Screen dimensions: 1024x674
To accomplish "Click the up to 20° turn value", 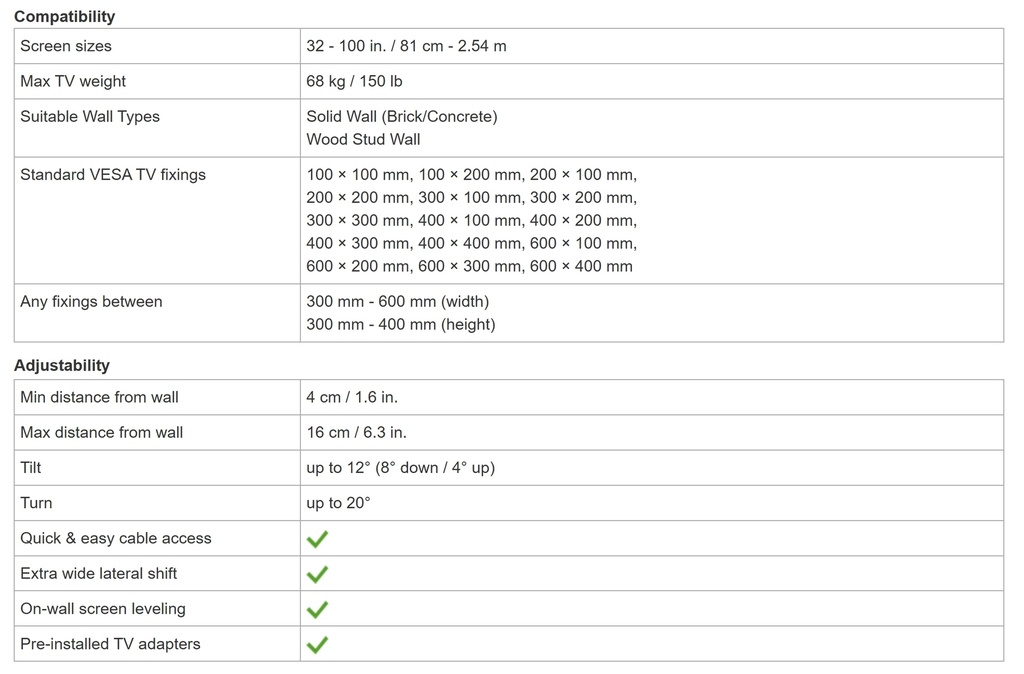I will pyautogui.click(x=338, y=503).
